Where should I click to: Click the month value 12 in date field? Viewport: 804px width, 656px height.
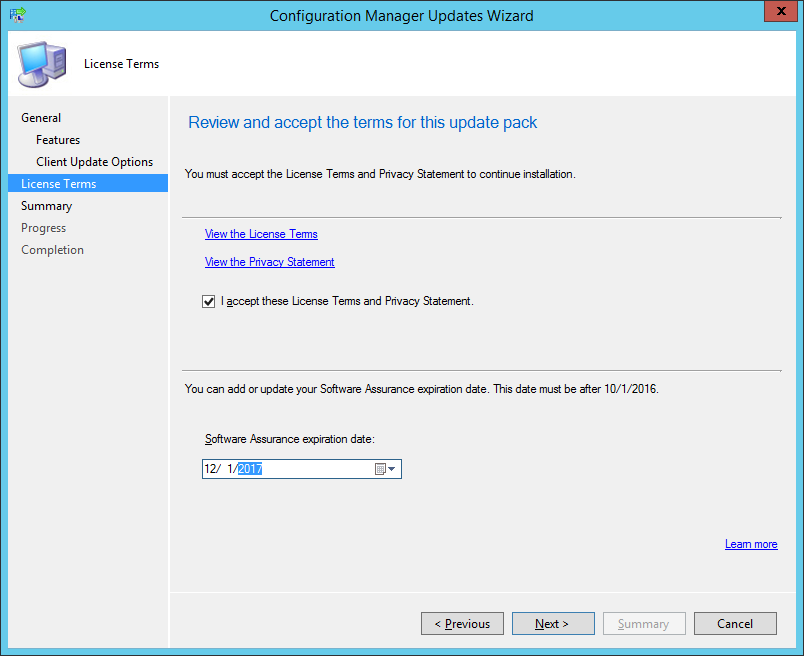[x=210, y=469]
